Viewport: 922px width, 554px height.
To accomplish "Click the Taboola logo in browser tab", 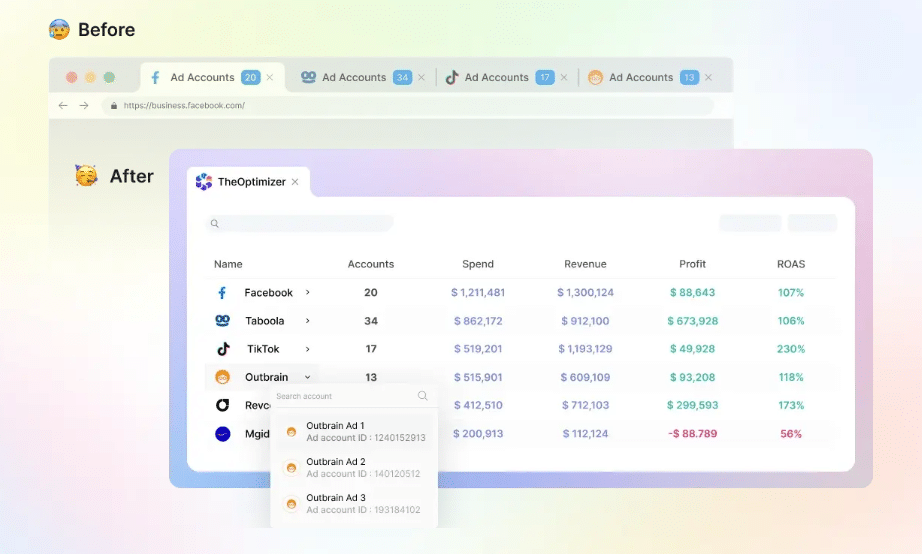I will (x=308, y=77).
